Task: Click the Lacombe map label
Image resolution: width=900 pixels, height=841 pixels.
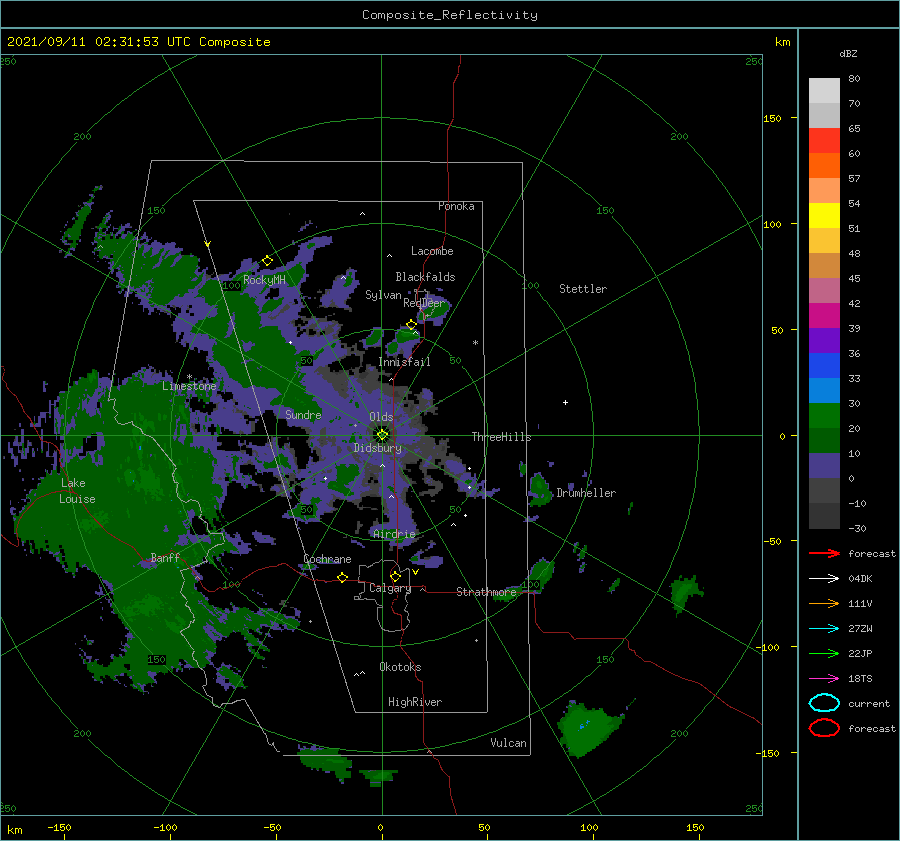Action: coord(432,251)
